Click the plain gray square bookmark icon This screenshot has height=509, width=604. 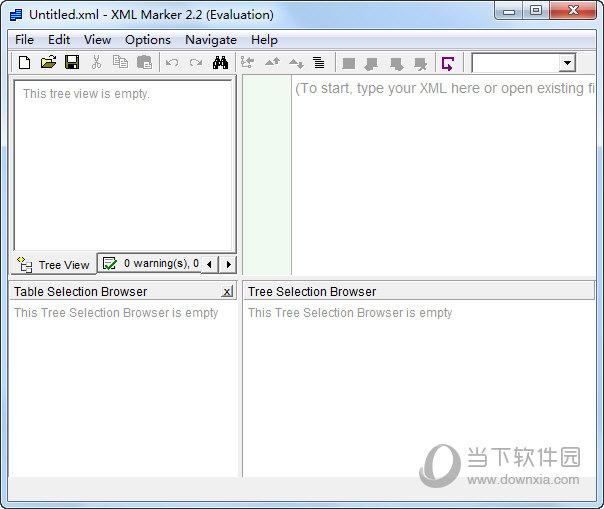(349, 63)
